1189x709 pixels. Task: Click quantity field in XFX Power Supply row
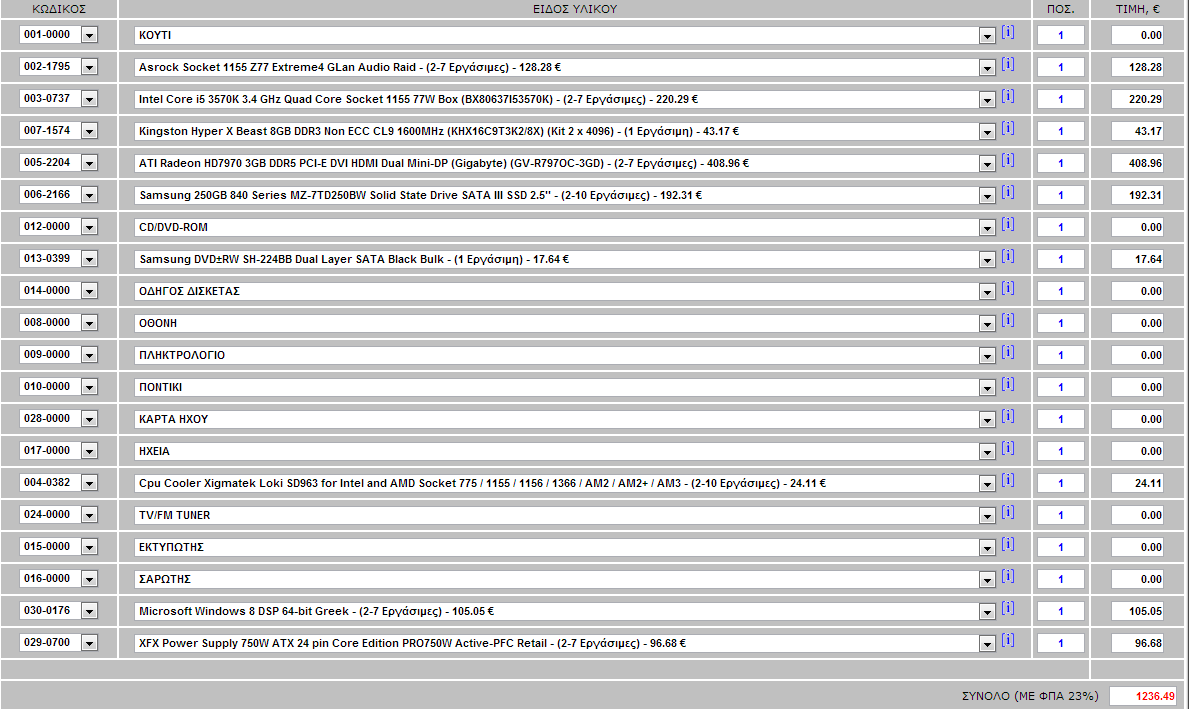1061,643
